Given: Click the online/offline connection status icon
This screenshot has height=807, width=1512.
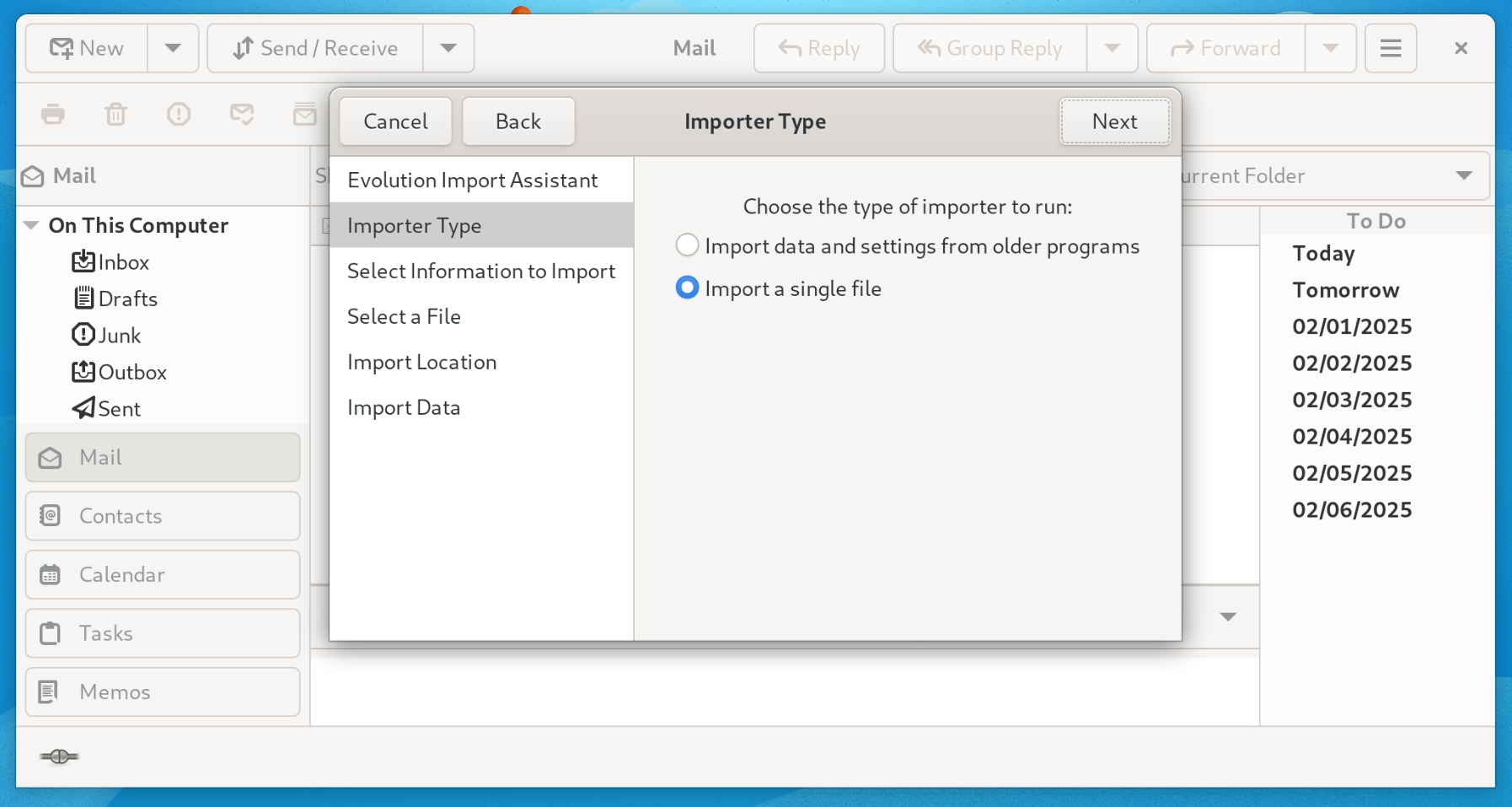Looking at the screenshot, I should (x=59, y=756).
